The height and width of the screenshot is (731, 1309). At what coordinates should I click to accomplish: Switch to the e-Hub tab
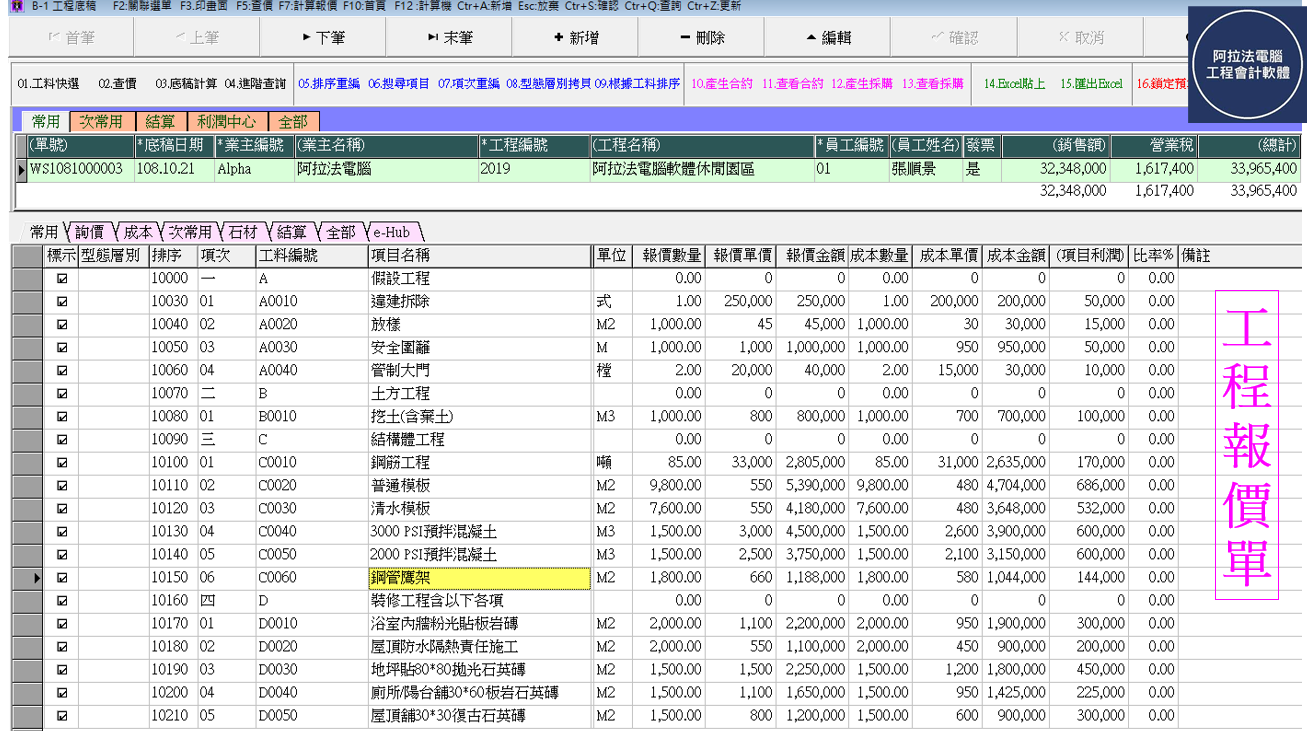pyautogui.click(x=391, y=232)
